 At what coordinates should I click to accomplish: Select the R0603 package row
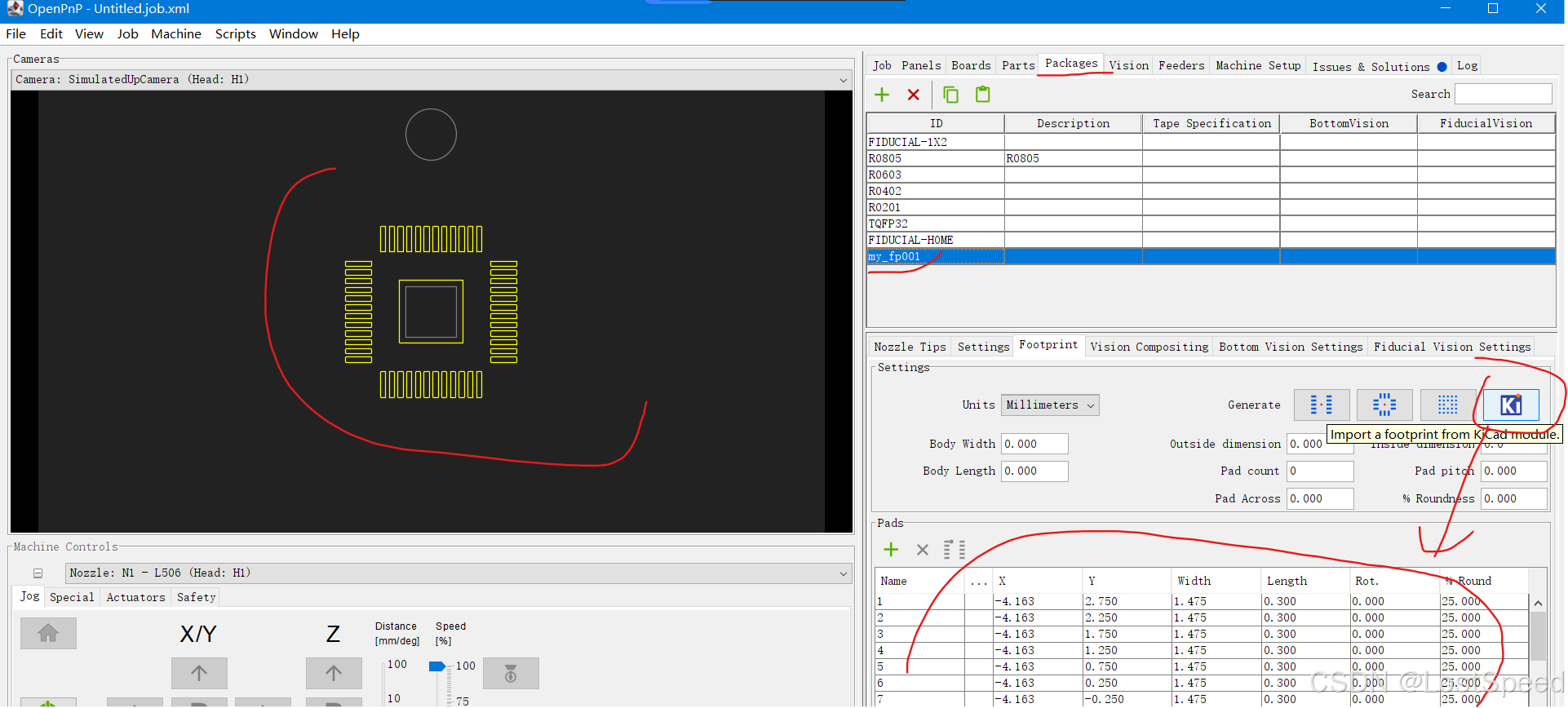click(1211, 175)
